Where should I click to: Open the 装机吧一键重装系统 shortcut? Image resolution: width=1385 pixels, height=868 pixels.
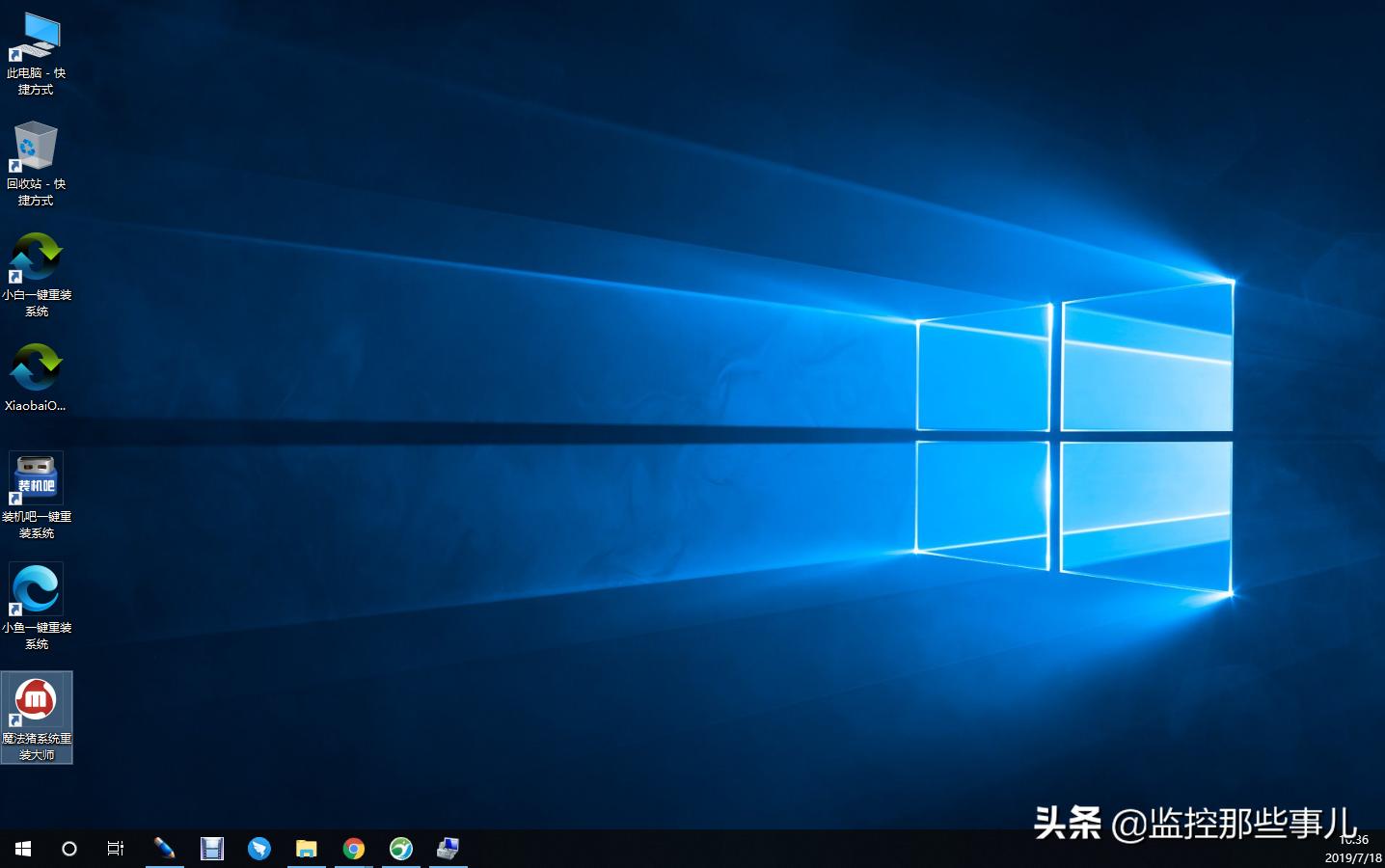coord(37,479)
